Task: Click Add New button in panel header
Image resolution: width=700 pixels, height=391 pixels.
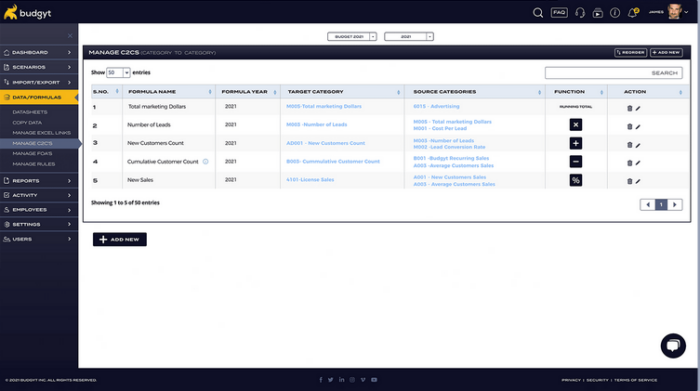Action: tap(666, 52)
